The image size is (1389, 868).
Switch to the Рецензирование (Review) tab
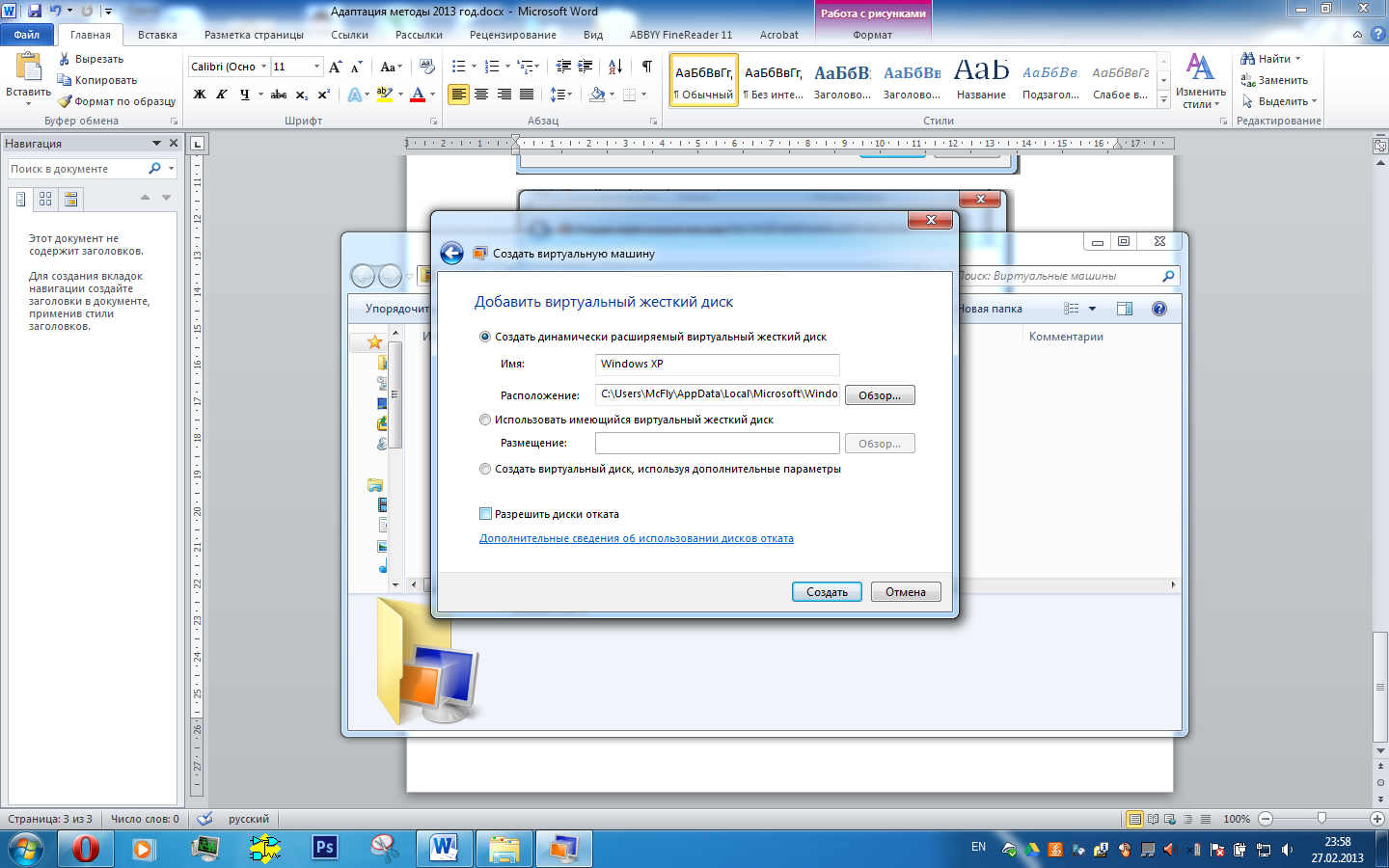pyautogui.click(x=513, y=35)
